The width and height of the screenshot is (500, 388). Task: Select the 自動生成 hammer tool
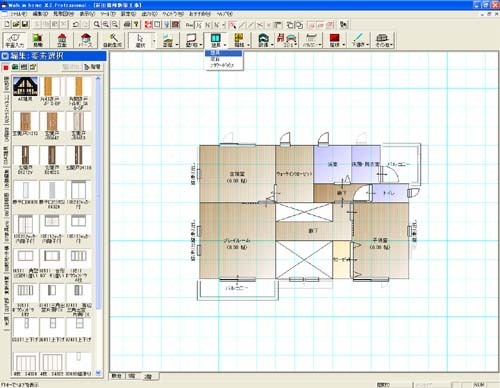click(x=112, y=40)
